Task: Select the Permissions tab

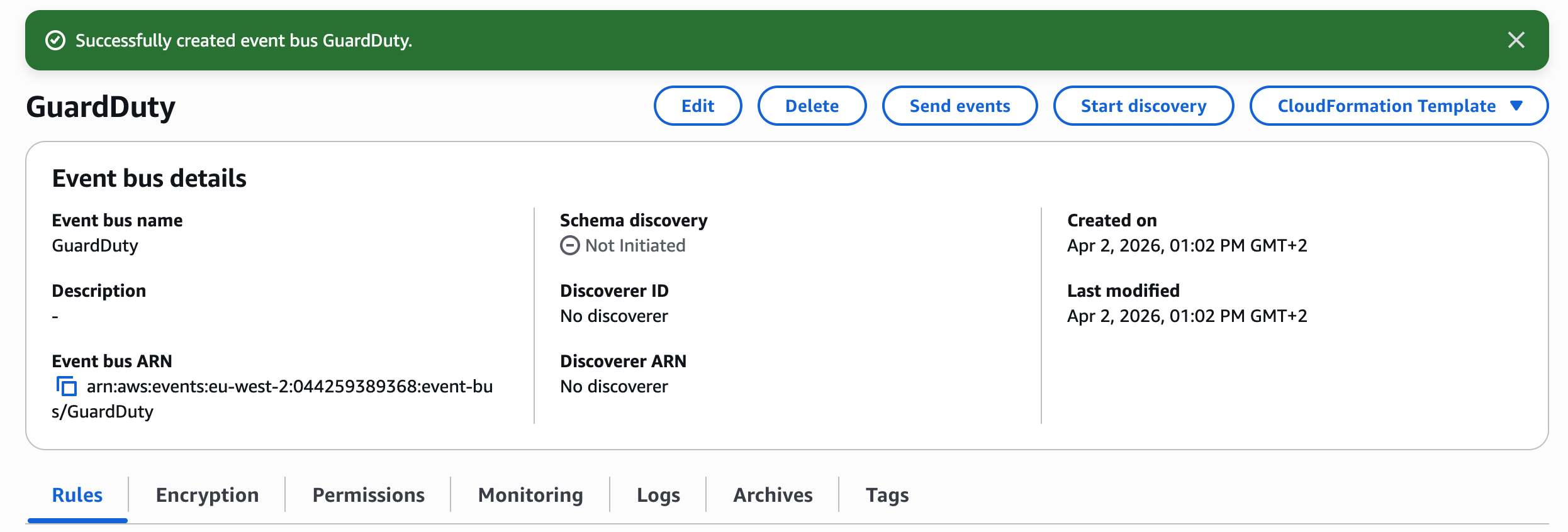Action: (369, 495)
